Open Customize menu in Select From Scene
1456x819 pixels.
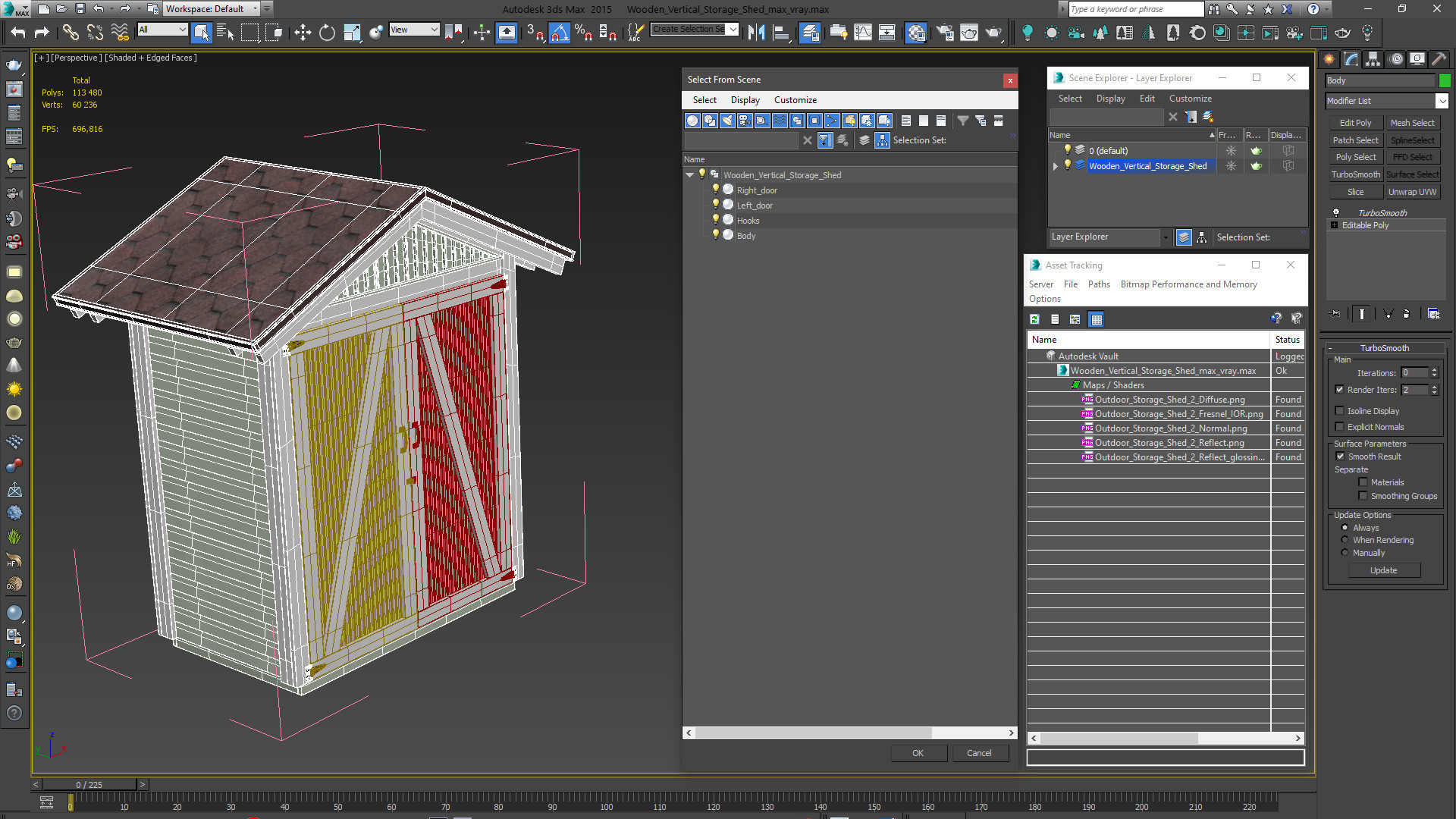point(795,100)
